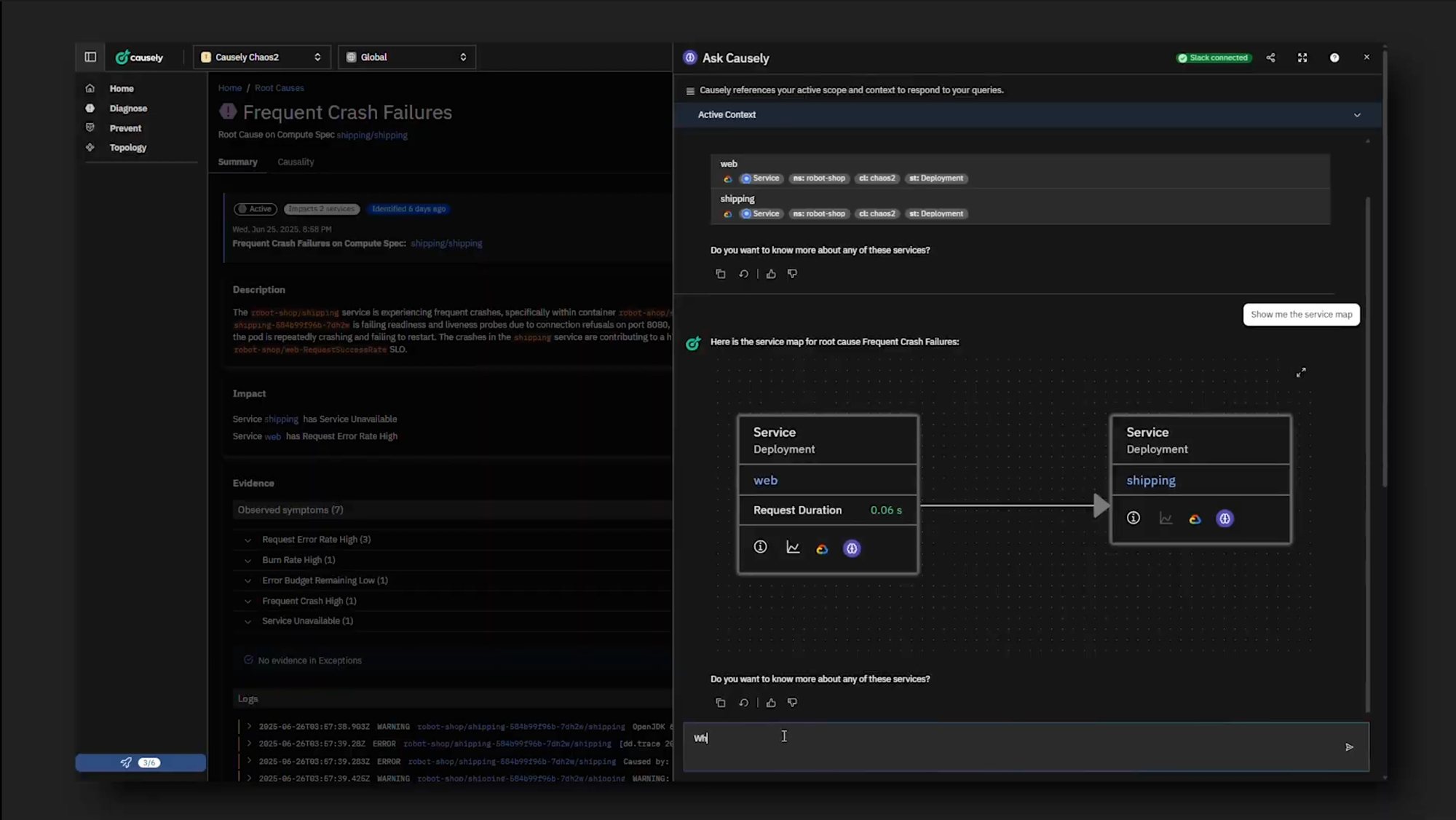Image resolution: width=1456 pixels, height=820 pixels.
Task: Open the AI brain icon on the web node
Action: tap(852, 548)
